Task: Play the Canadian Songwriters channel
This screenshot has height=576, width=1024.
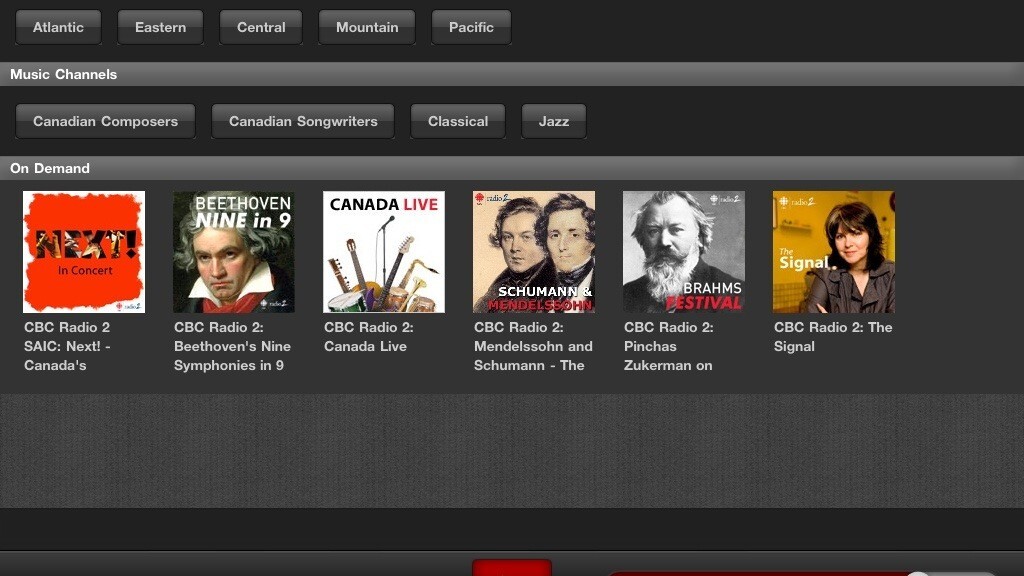Action: (303, 121)
